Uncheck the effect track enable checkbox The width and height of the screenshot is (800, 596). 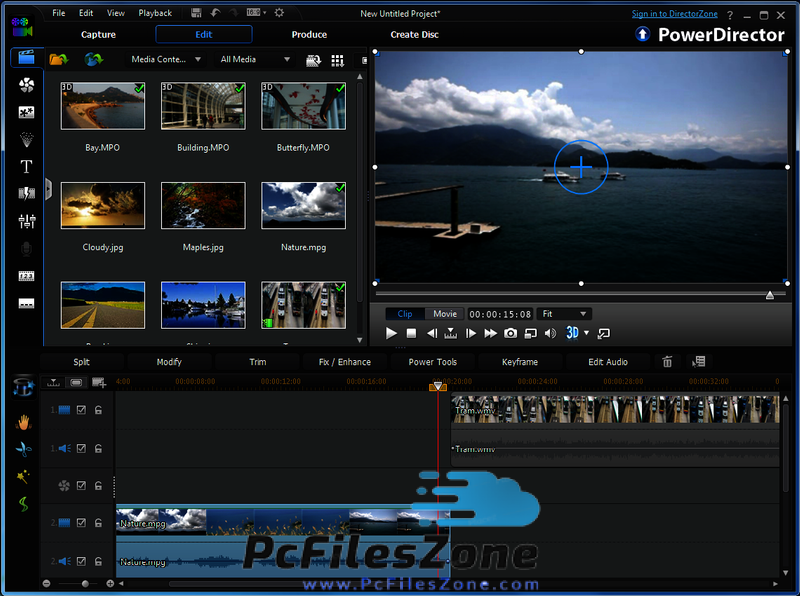point(82,485)
